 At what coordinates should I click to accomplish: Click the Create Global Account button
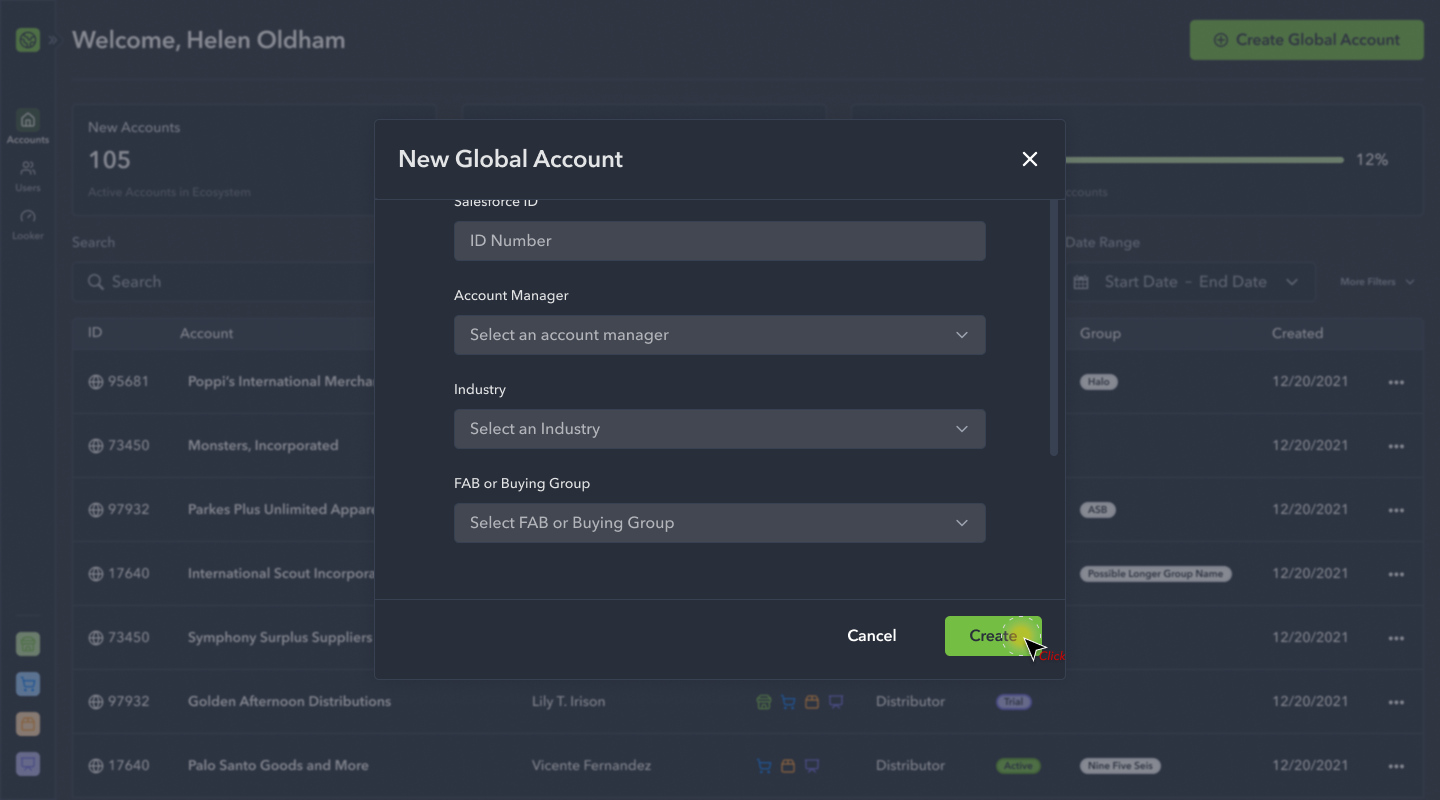(x=1306, y=40)
